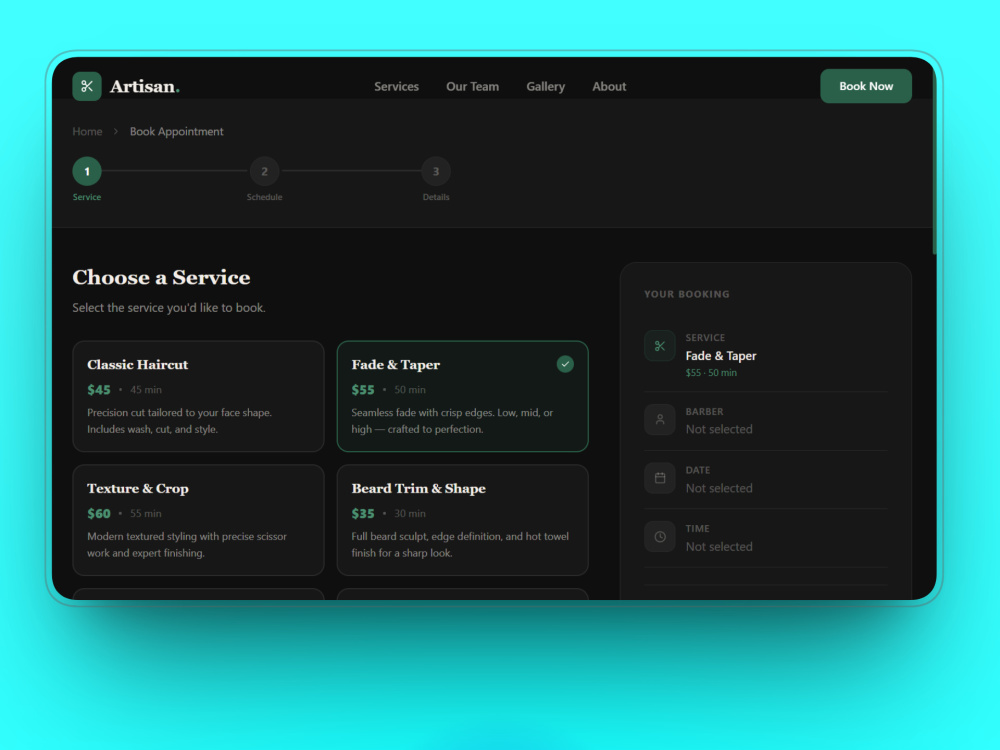The width and height of the screenshot is (1000, 750).
Task: Click the Service step label
Action: pyautogui.click(x=87, y=197)
